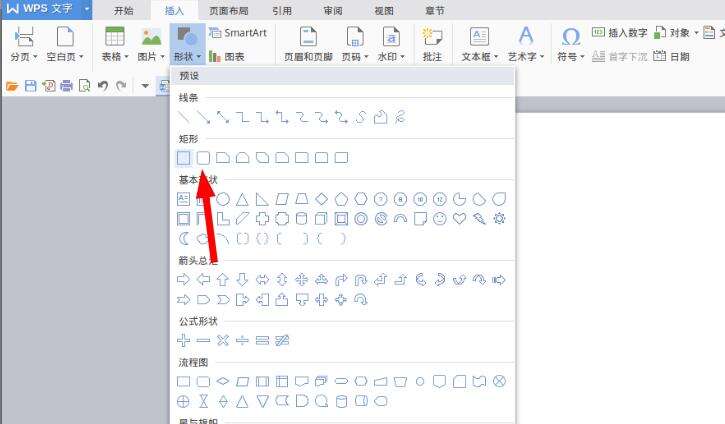Viewport: 725px width, 424px height.
Task: Open the 章节 tab
Action: tap(435, 10)
